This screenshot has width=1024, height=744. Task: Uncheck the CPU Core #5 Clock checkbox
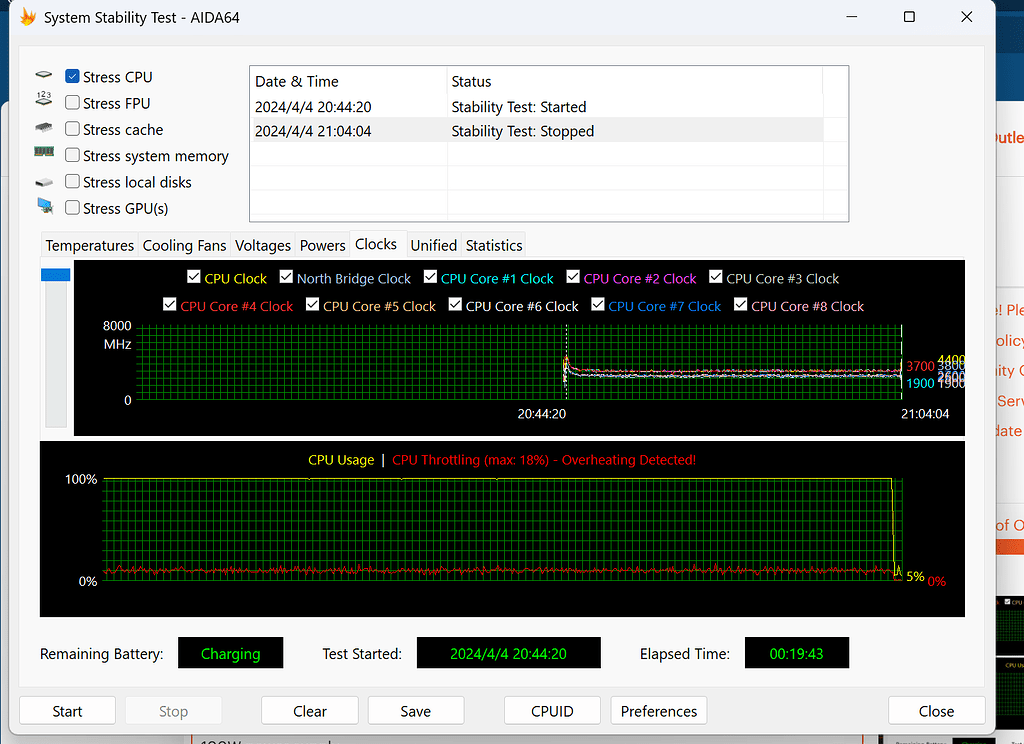(310, 305)
